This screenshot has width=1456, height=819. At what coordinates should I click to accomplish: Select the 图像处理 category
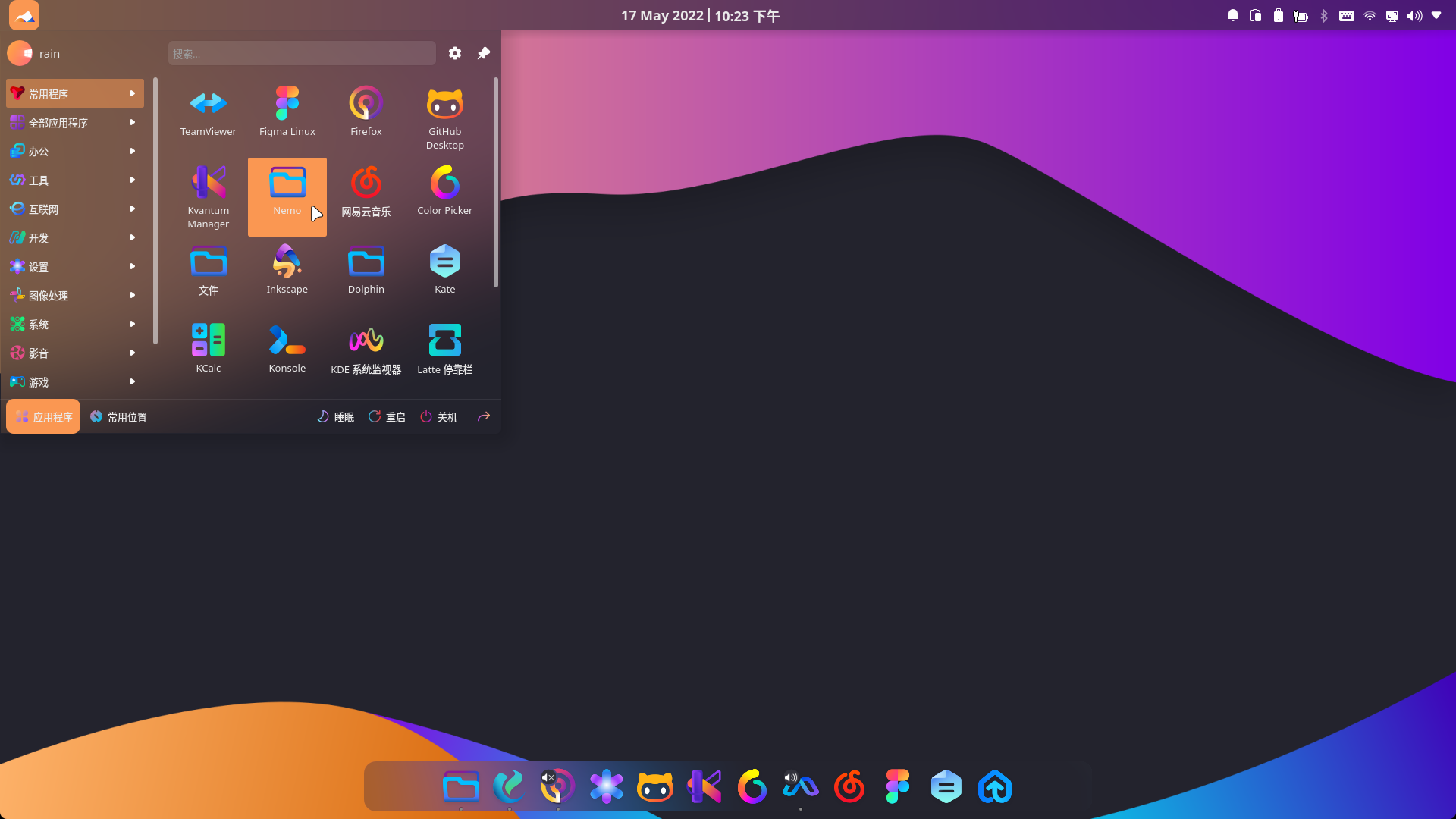74,295
